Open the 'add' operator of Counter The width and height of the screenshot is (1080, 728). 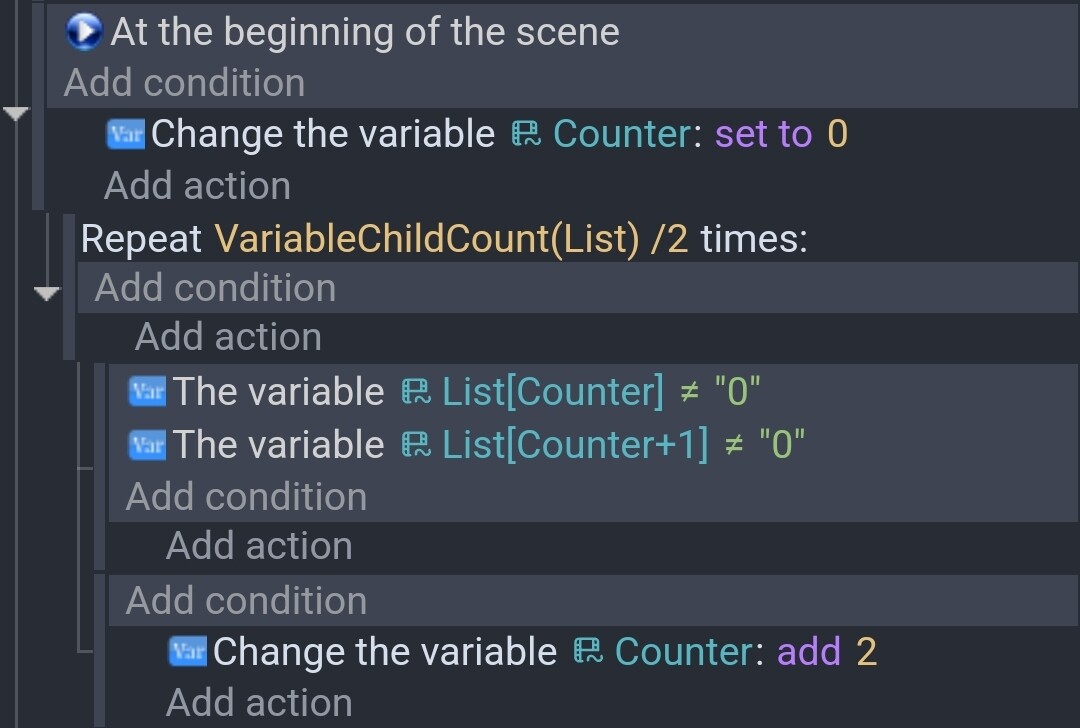point(809,652)
